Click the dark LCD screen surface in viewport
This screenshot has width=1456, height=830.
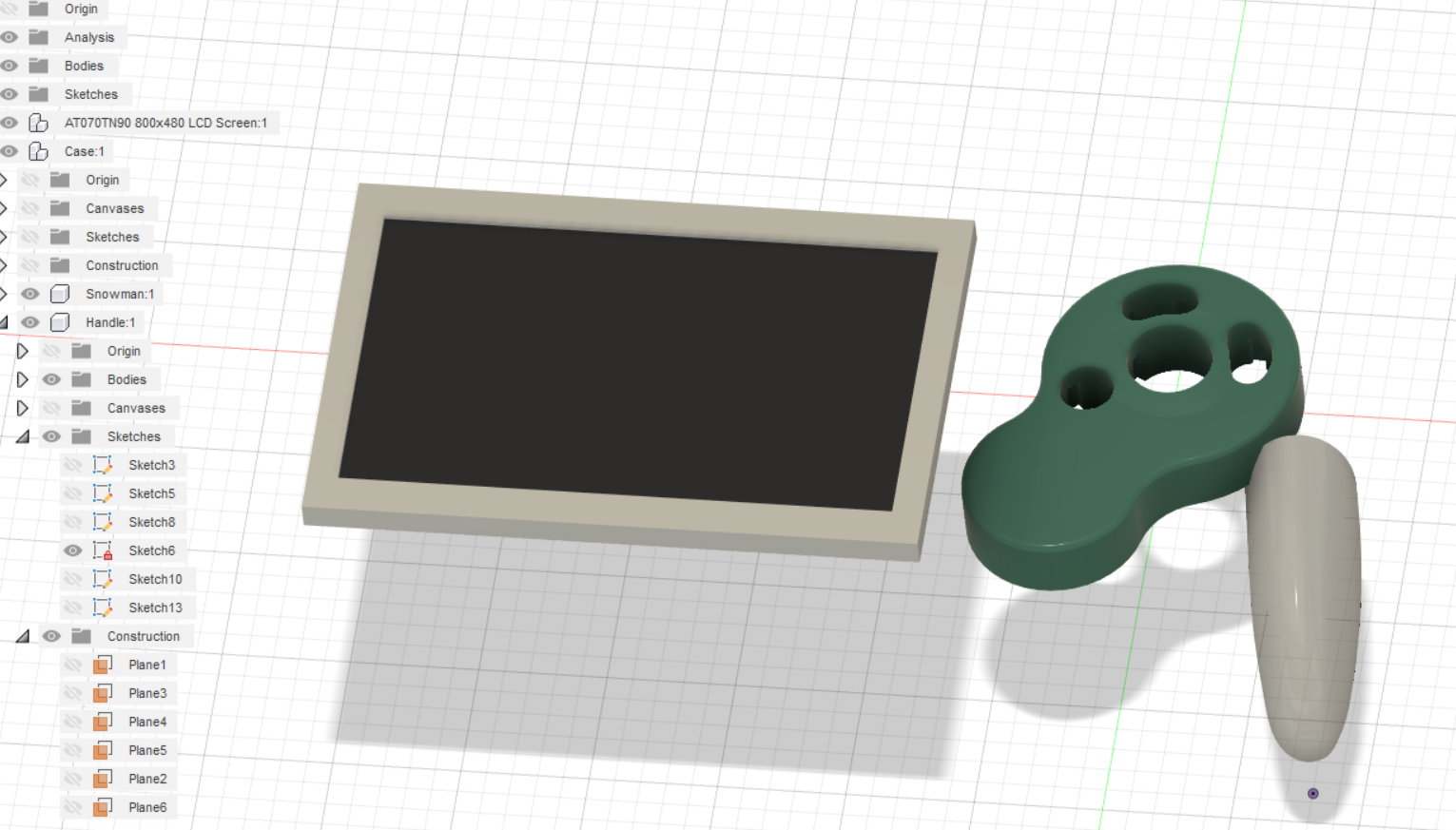click(637, 366)
